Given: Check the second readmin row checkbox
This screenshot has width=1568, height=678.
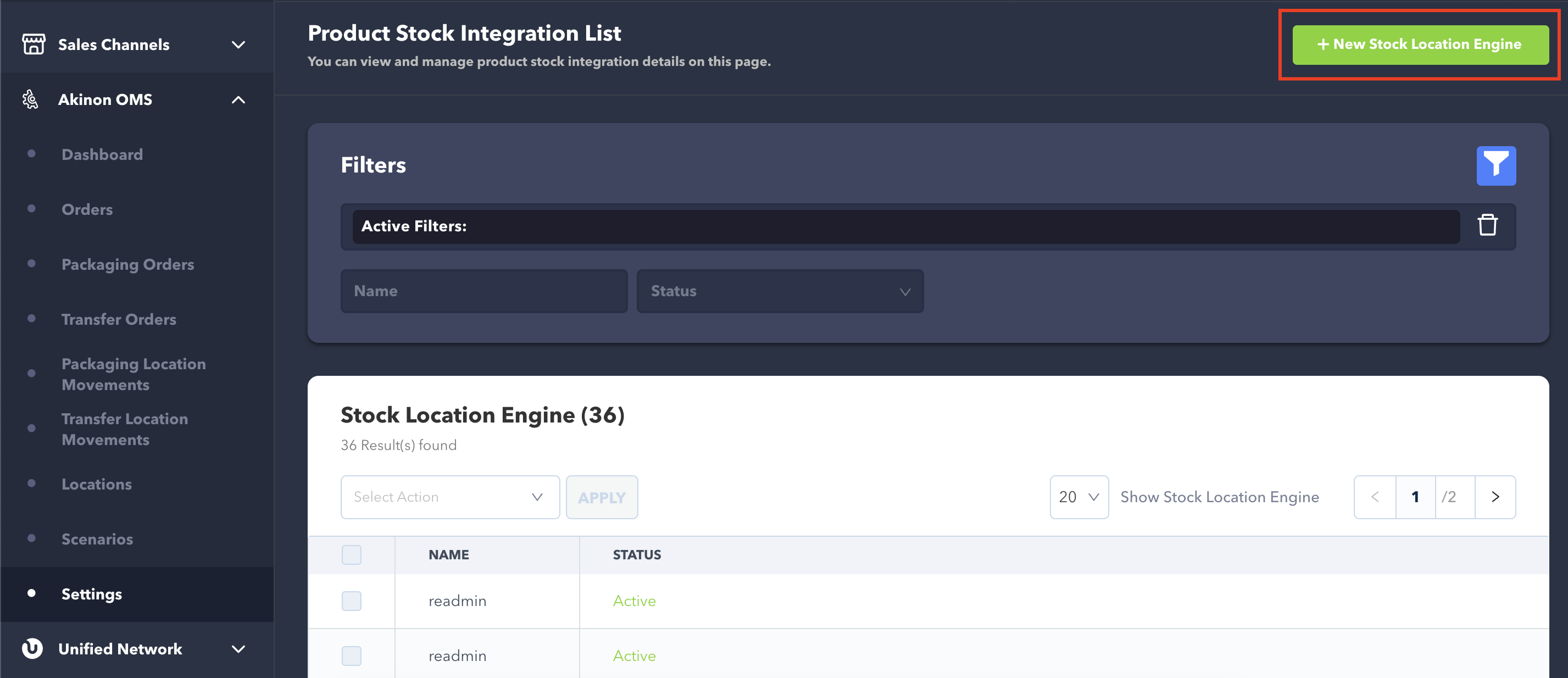Looking at the screenshot, I should click(351, 655).
